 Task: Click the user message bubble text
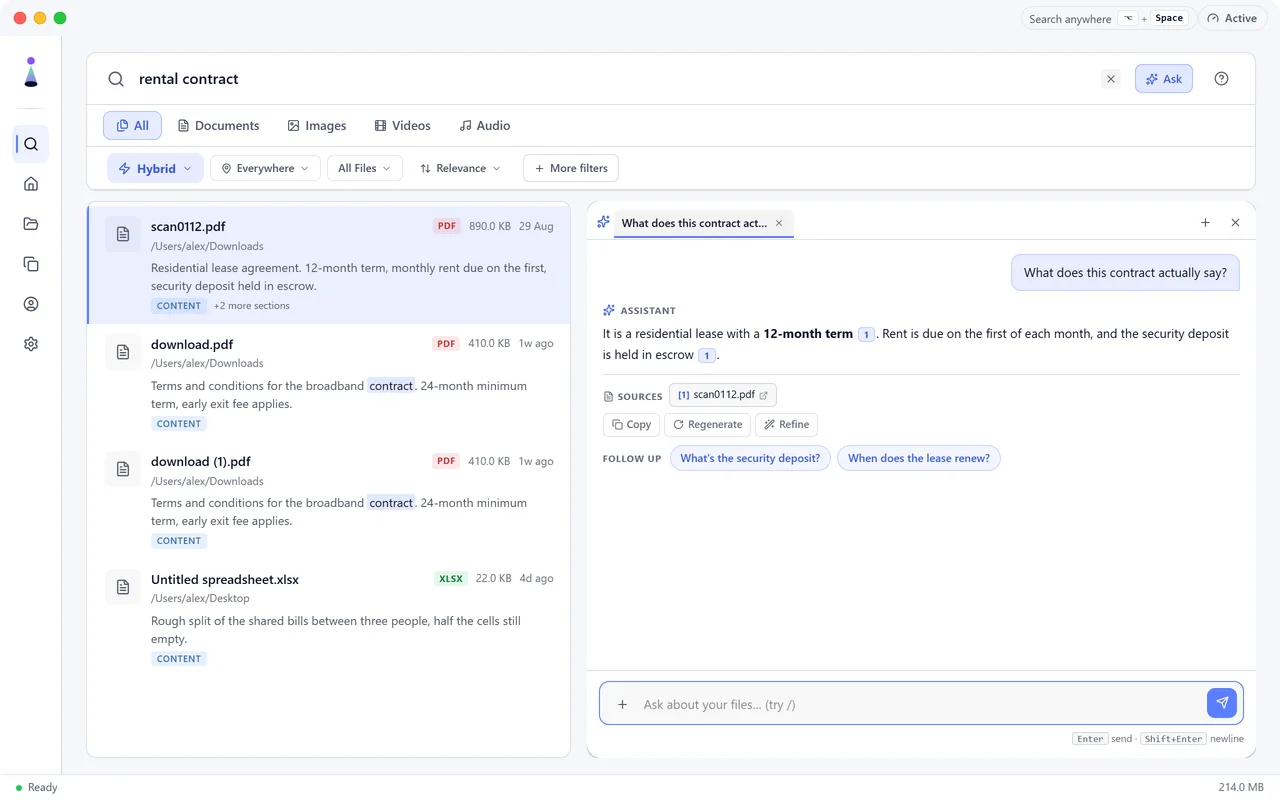1125,273
